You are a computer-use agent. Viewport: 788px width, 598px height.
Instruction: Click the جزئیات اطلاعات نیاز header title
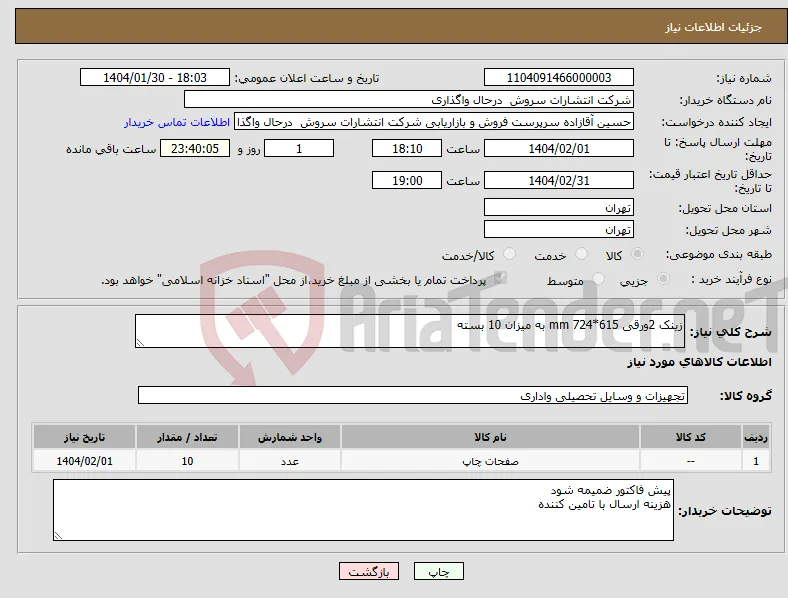tap(714, 27)
